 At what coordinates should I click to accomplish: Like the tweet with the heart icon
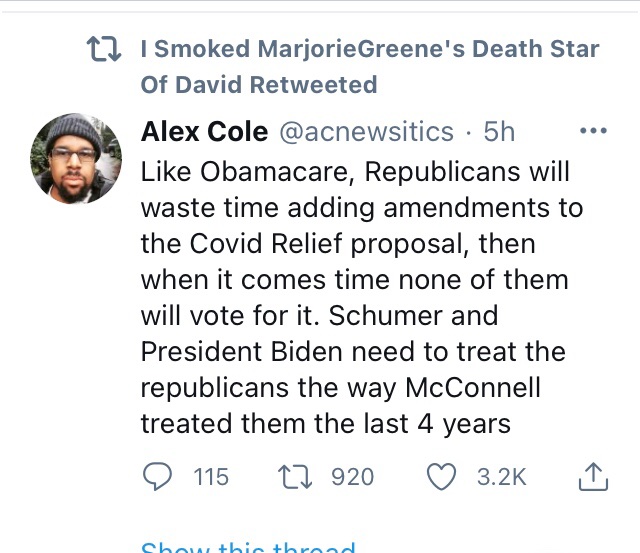[x=442, y=477]
